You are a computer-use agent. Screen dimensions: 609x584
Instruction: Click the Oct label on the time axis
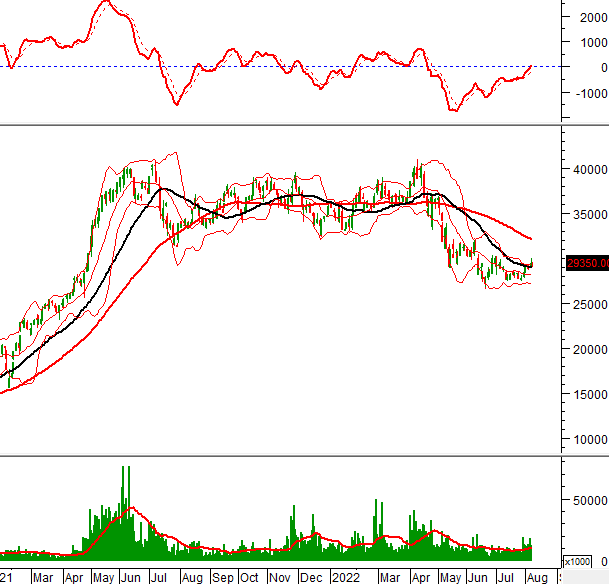point(250,577)
